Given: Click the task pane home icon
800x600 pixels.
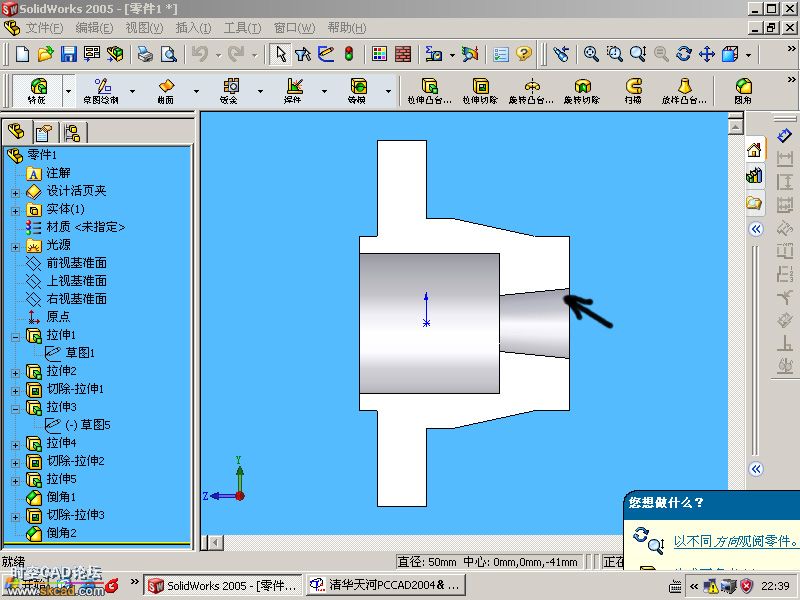Looking at the screenshot, I should 755,150.
